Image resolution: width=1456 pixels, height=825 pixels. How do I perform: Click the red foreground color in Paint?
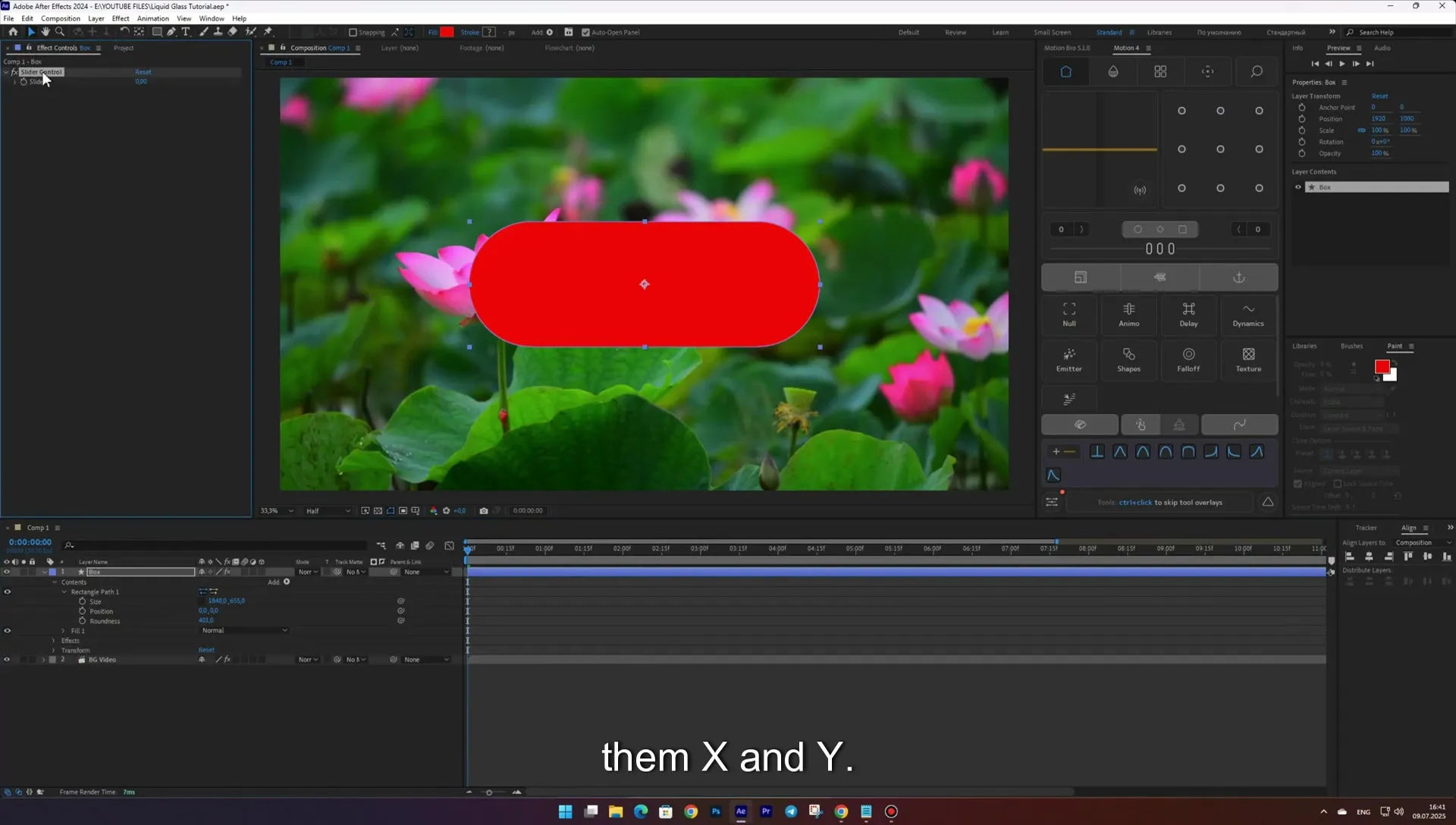1382,367
